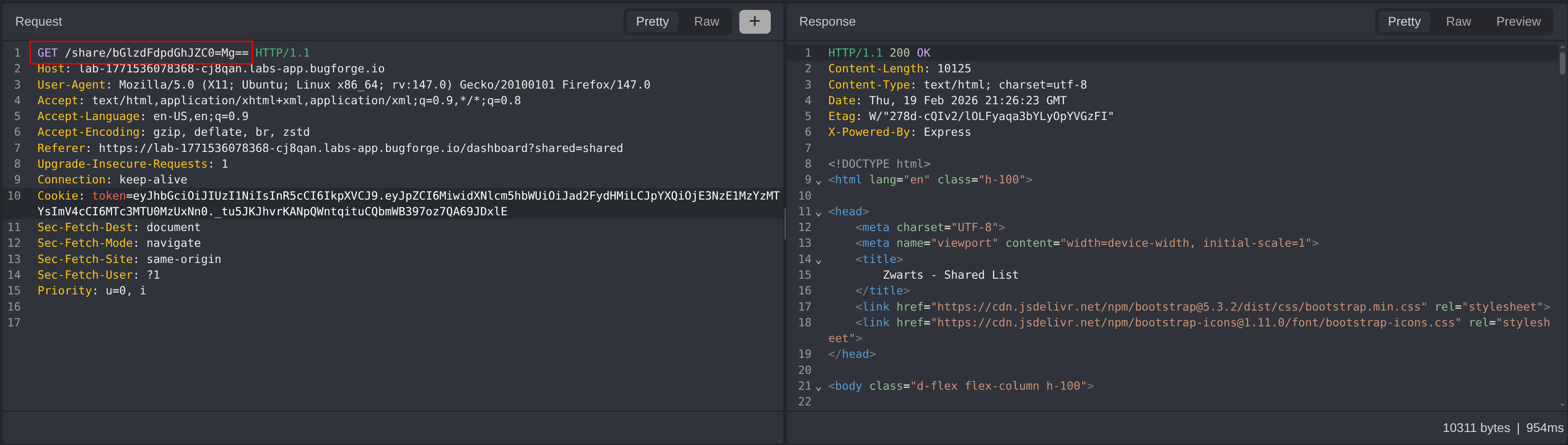Click the response scroll-up arrow
This screenshot has height=445, width=1568.
(x=1562, y=46)
